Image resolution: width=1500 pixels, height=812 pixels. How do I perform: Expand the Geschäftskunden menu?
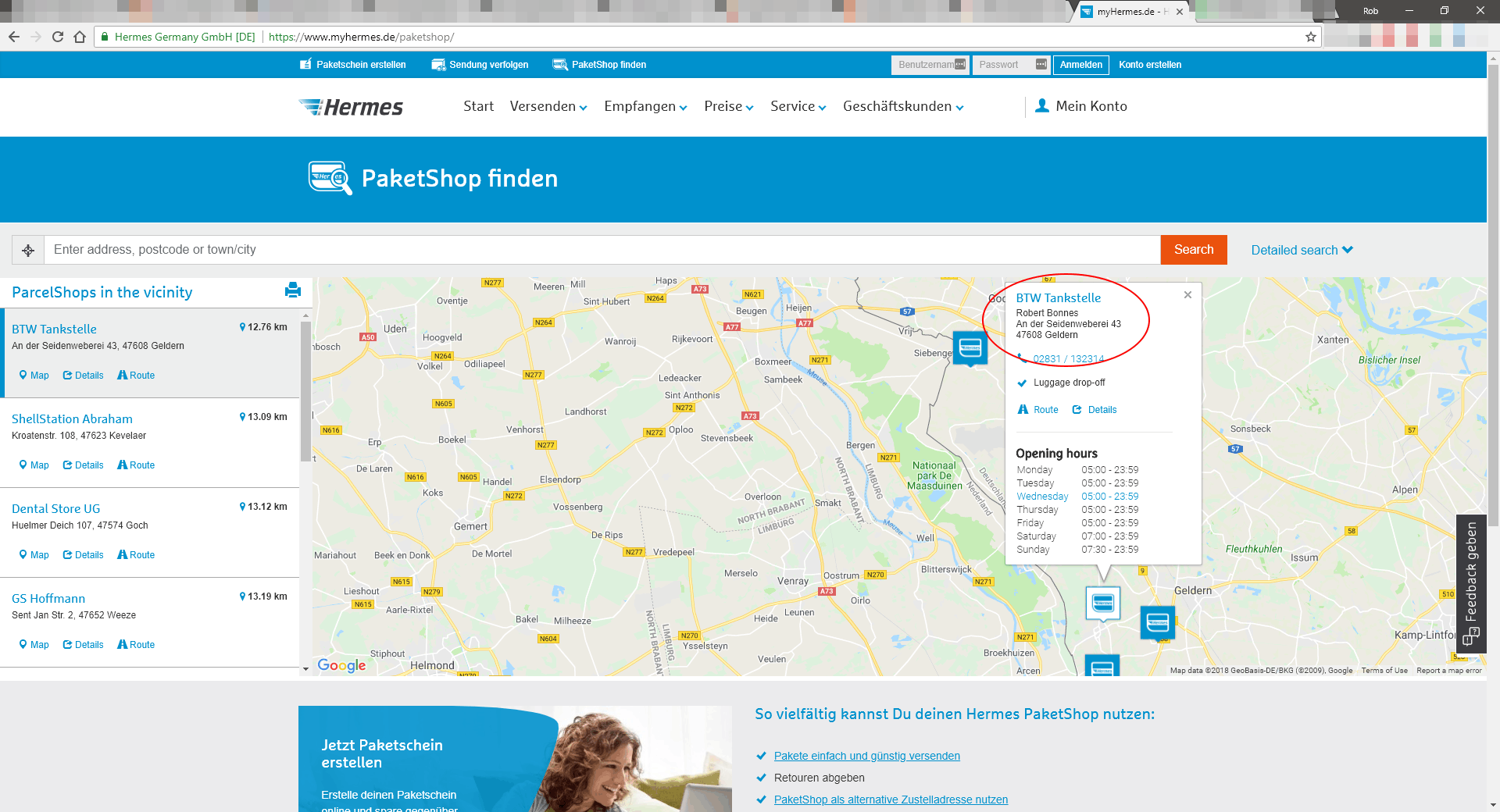coord(903,106)
